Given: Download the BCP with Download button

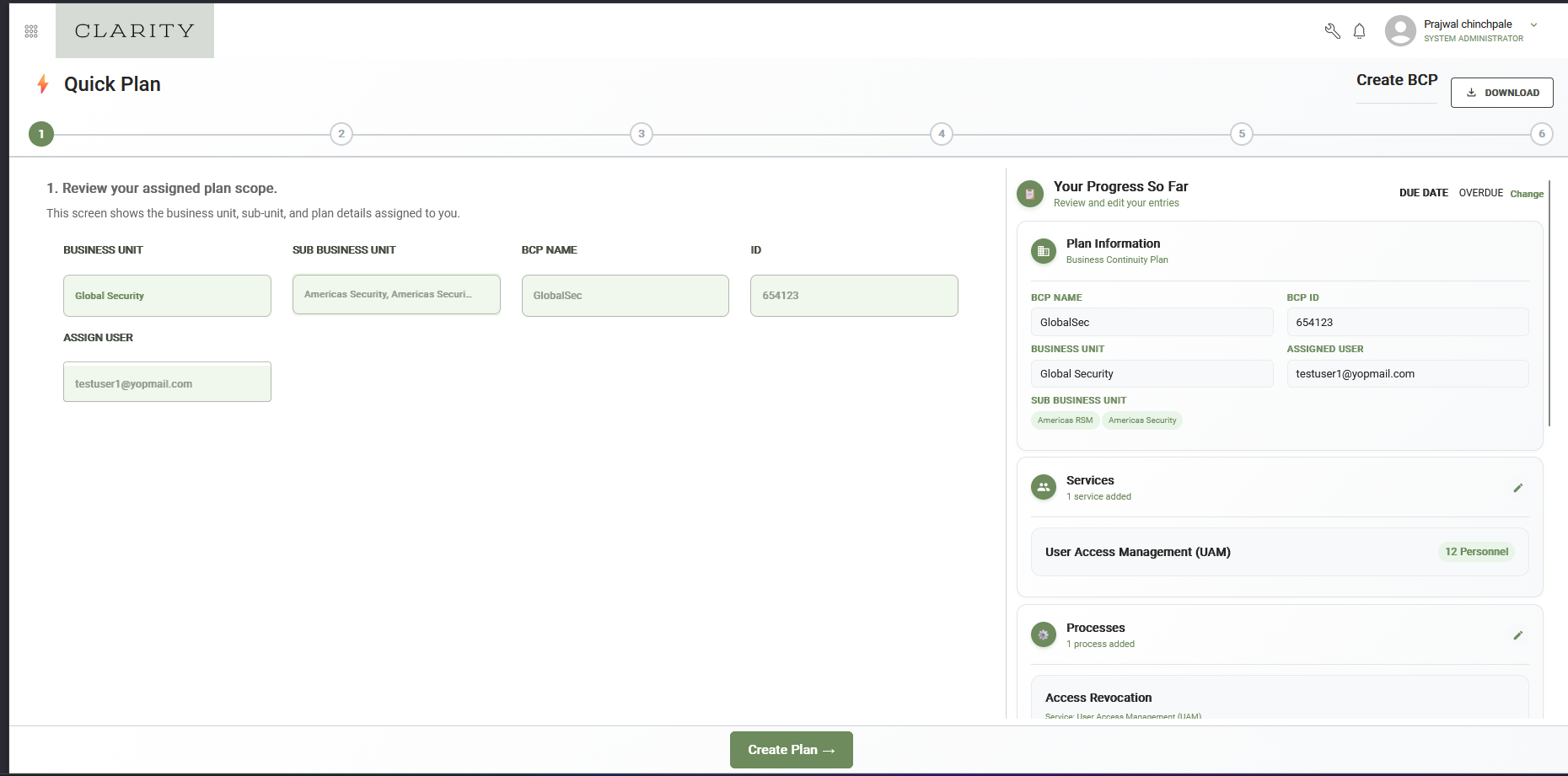Looking at the screenshot, I should tap(1501, 93).
